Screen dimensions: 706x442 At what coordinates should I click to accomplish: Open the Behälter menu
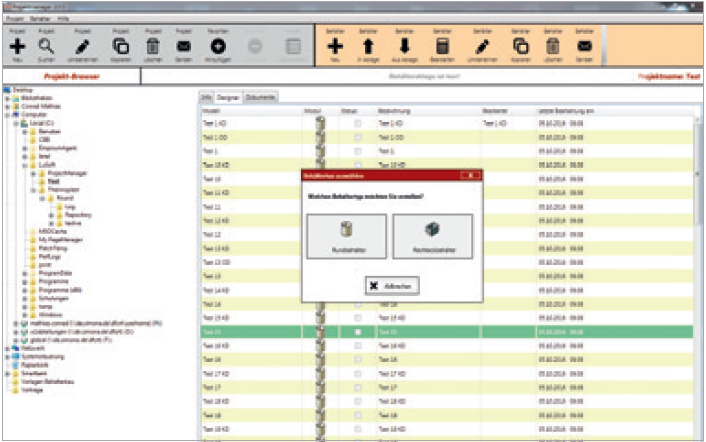[35, 20]
